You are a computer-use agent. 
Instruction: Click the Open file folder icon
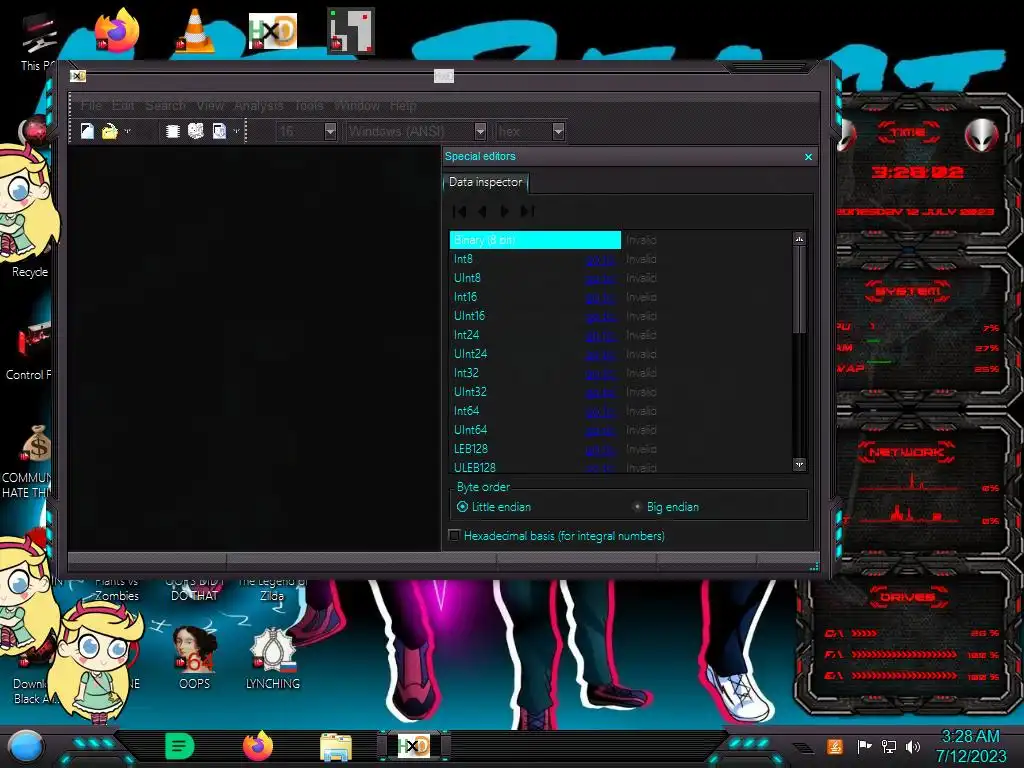[x=109, y=131]
